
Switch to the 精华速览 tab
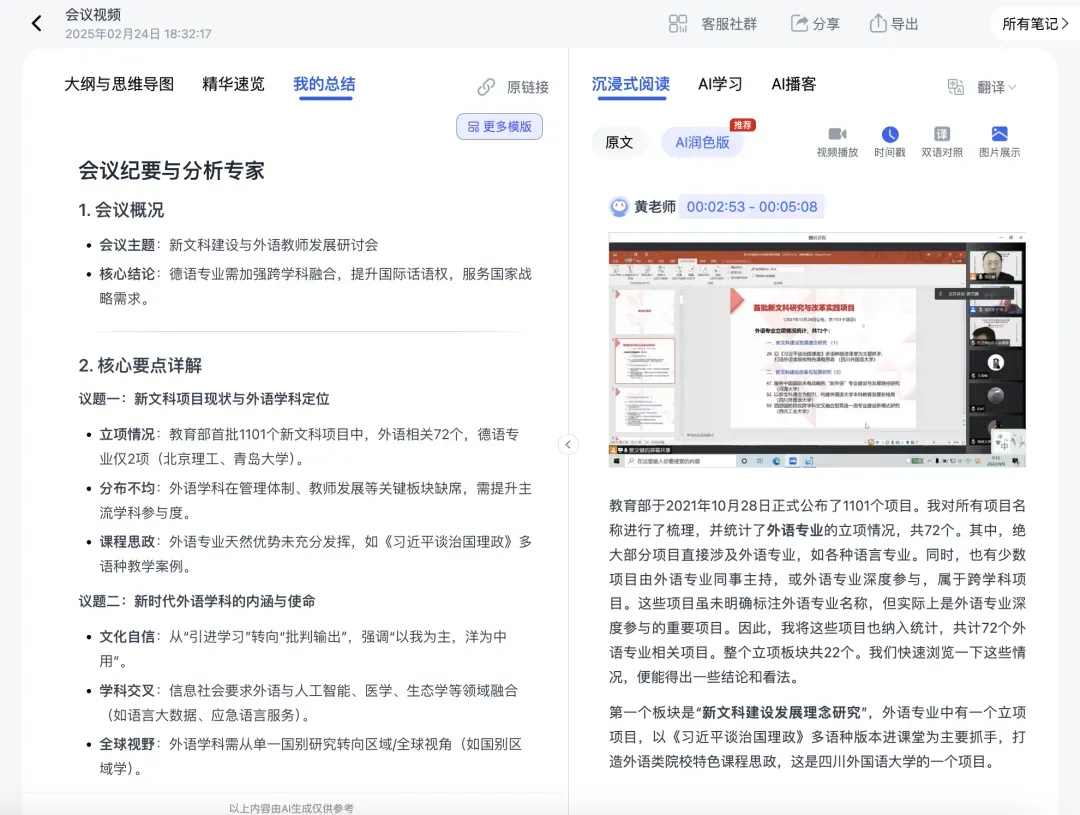click(233, 84)
